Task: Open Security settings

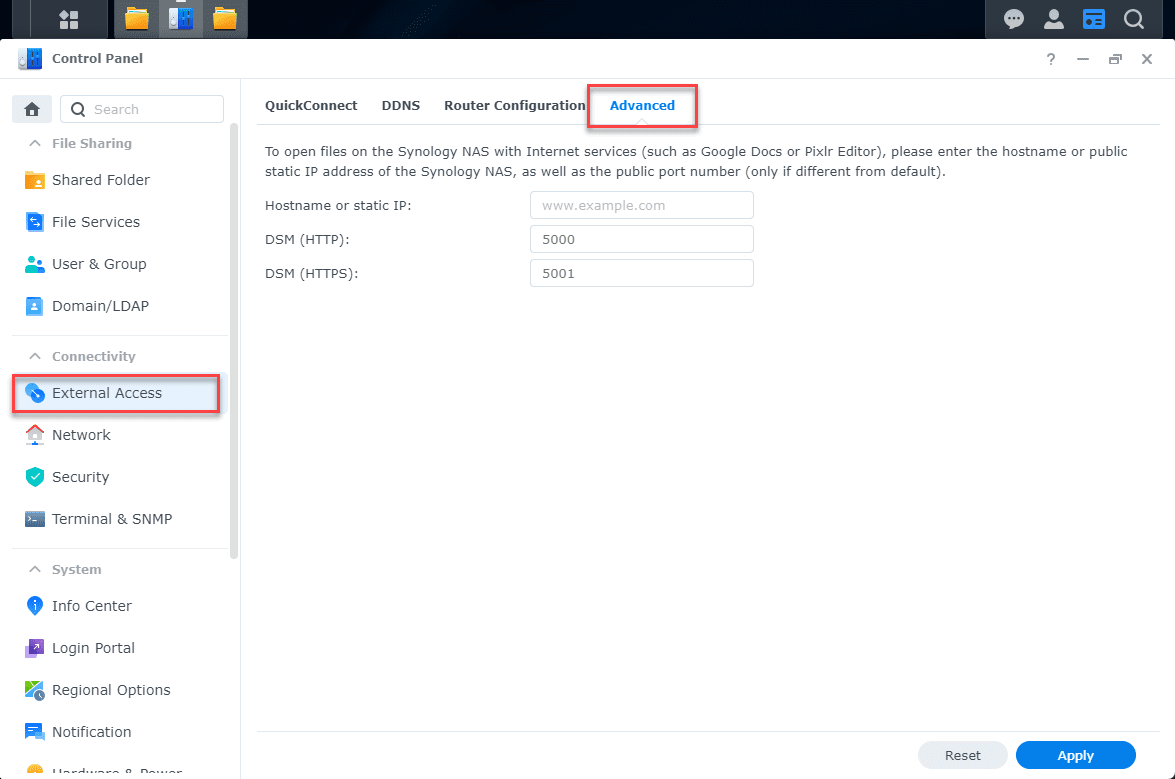Action: [120, 477]
